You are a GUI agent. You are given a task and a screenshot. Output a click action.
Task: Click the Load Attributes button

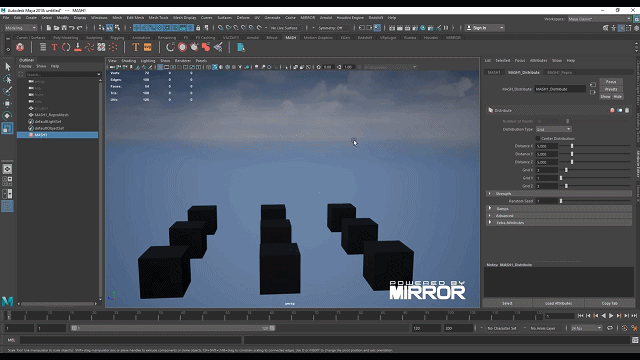coord(558,303)
